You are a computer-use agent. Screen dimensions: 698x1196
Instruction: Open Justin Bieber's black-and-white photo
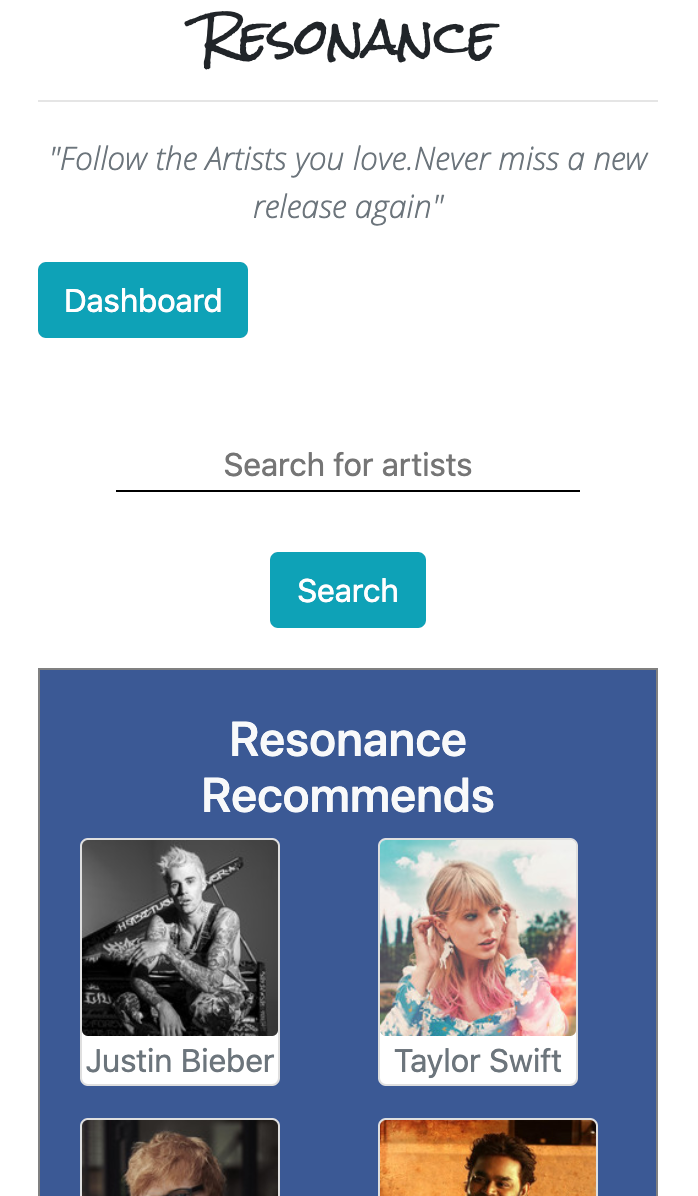[180, 938]
